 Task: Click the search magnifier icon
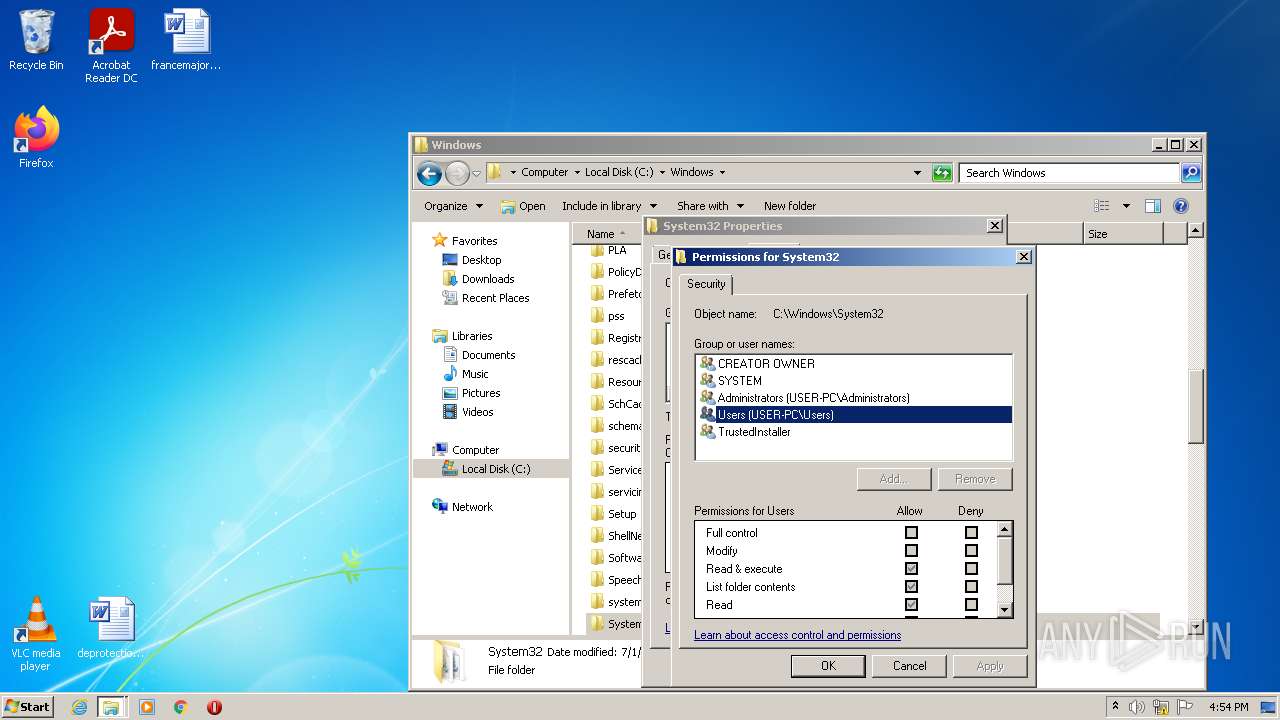point(1190,173)
